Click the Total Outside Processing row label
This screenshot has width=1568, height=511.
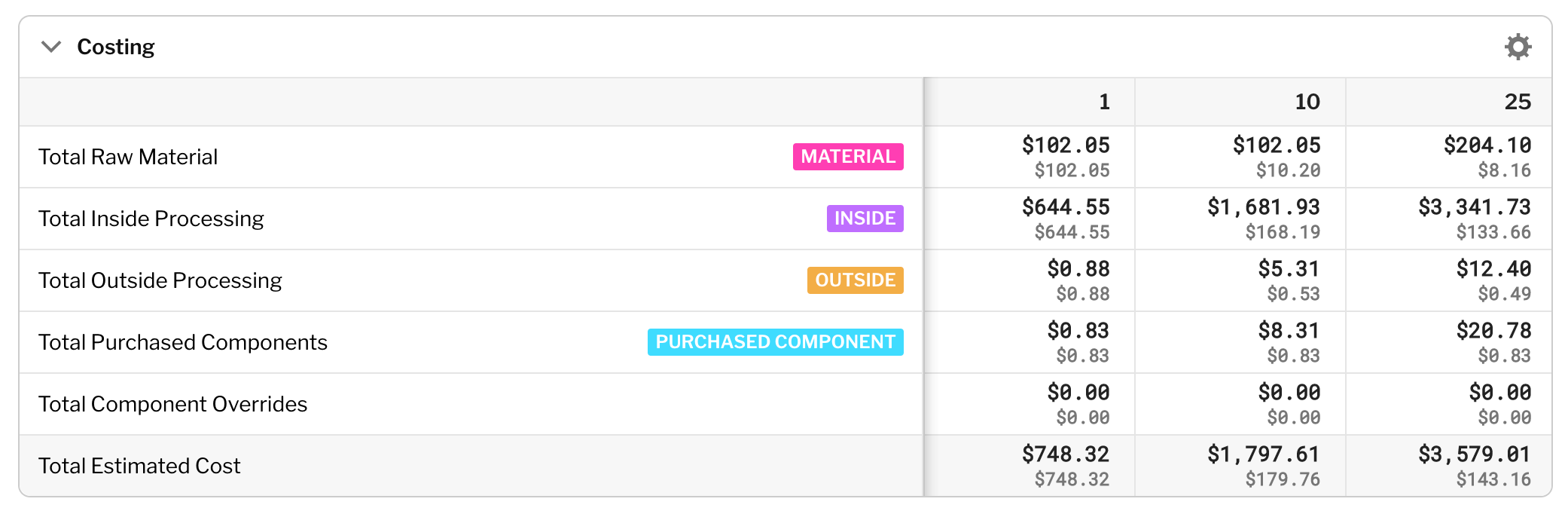click(x=160, y=280)
